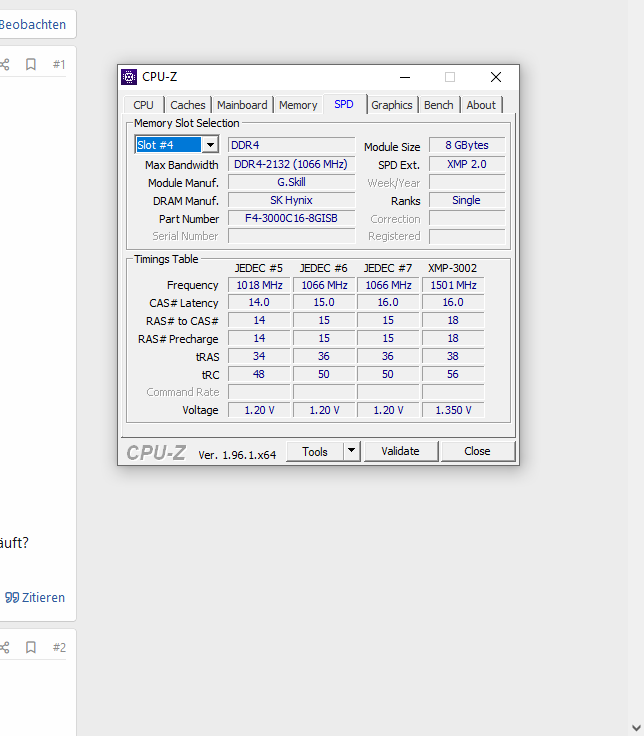Click share icon beside post #1
The image size is (644, 736).
point(5,64)
